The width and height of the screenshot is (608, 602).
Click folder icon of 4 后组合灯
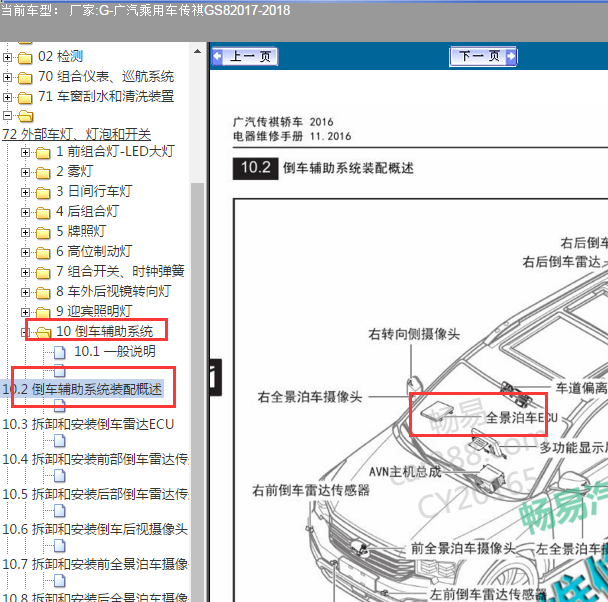pos(43,213)
